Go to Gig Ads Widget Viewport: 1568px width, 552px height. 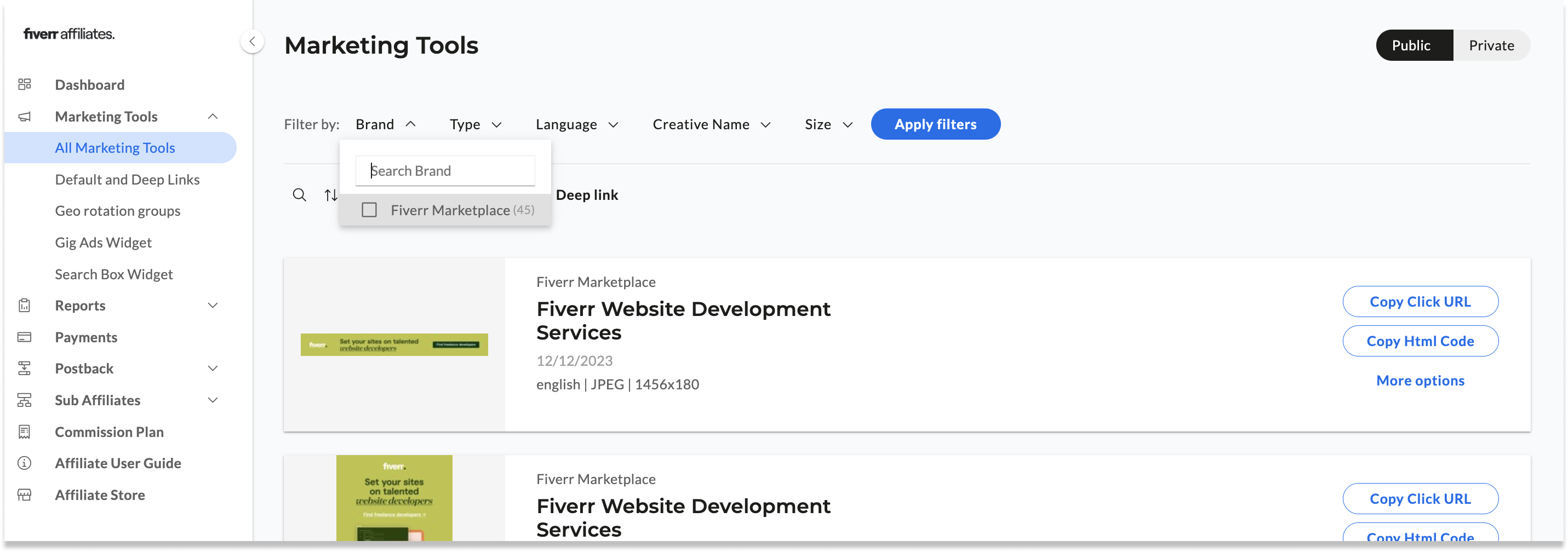[x=103, y=242]
